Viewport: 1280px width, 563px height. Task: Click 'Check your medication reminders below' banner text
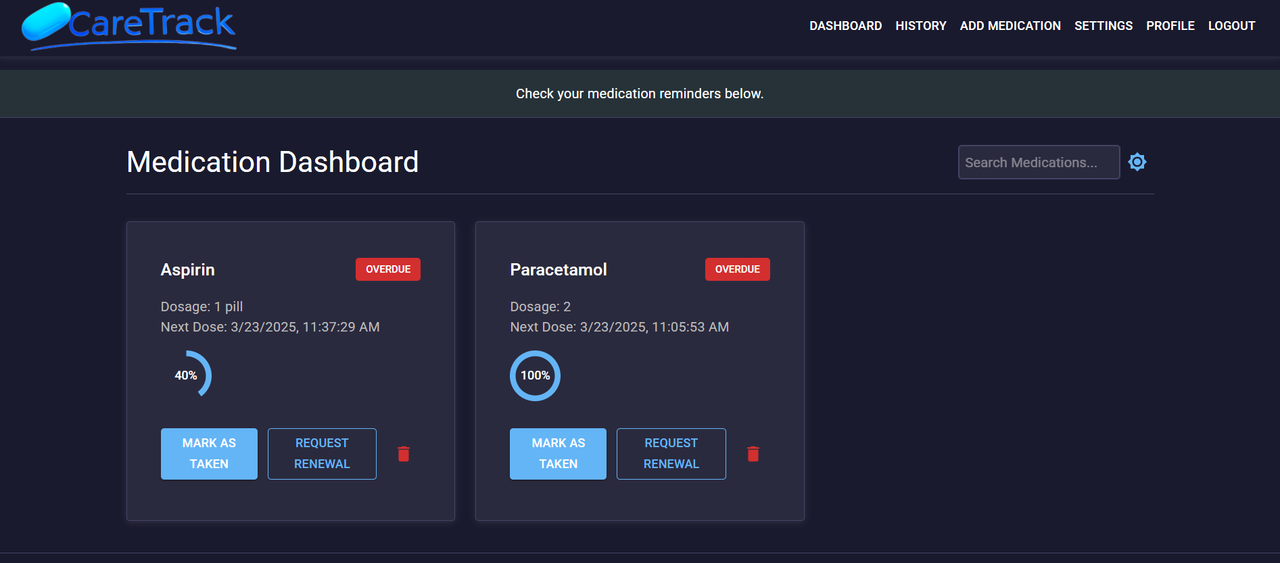[x=640, y=94]
